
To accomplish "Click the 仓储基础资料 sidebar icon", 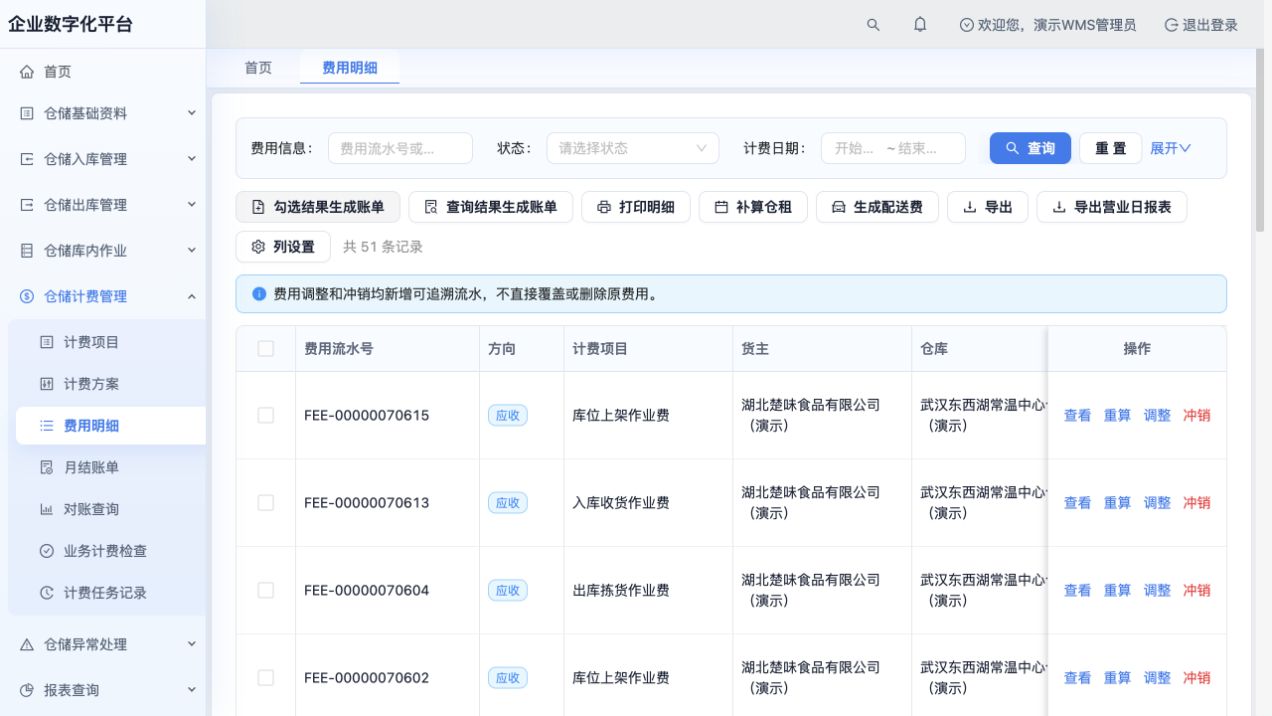I will point(27,114).
